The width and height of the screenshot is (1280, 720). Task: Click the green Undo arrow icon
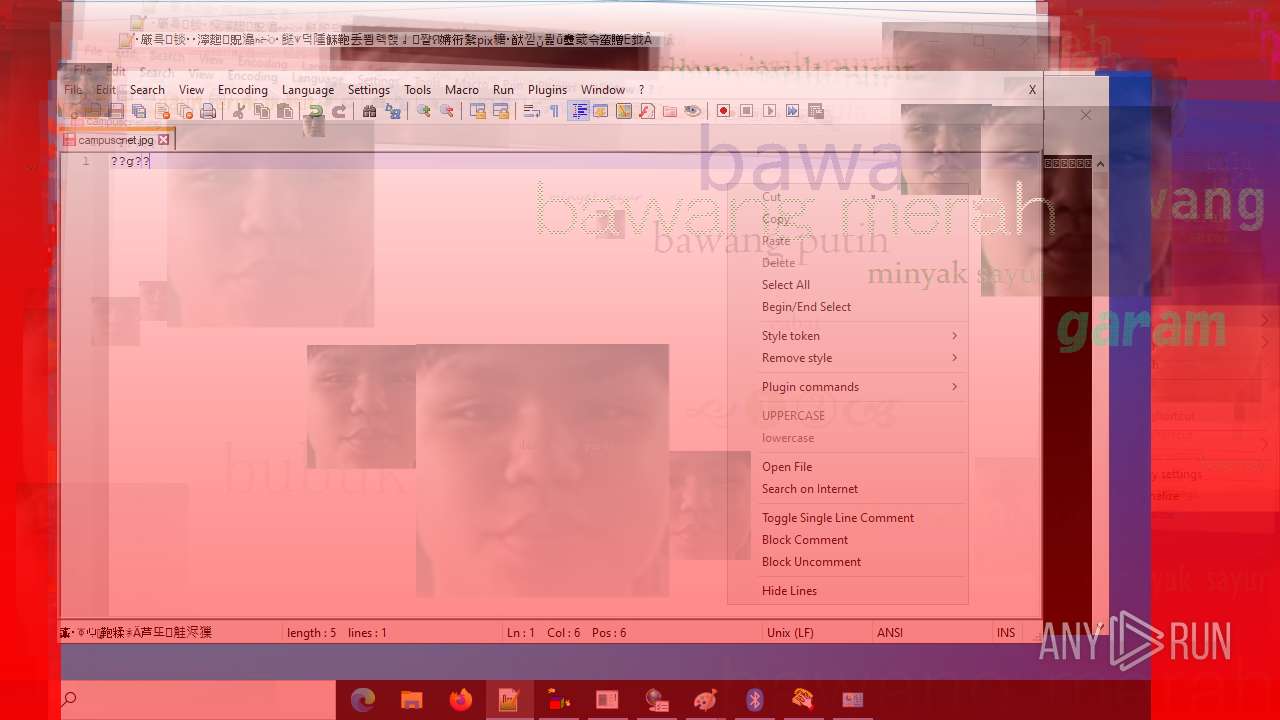point(315,111)
